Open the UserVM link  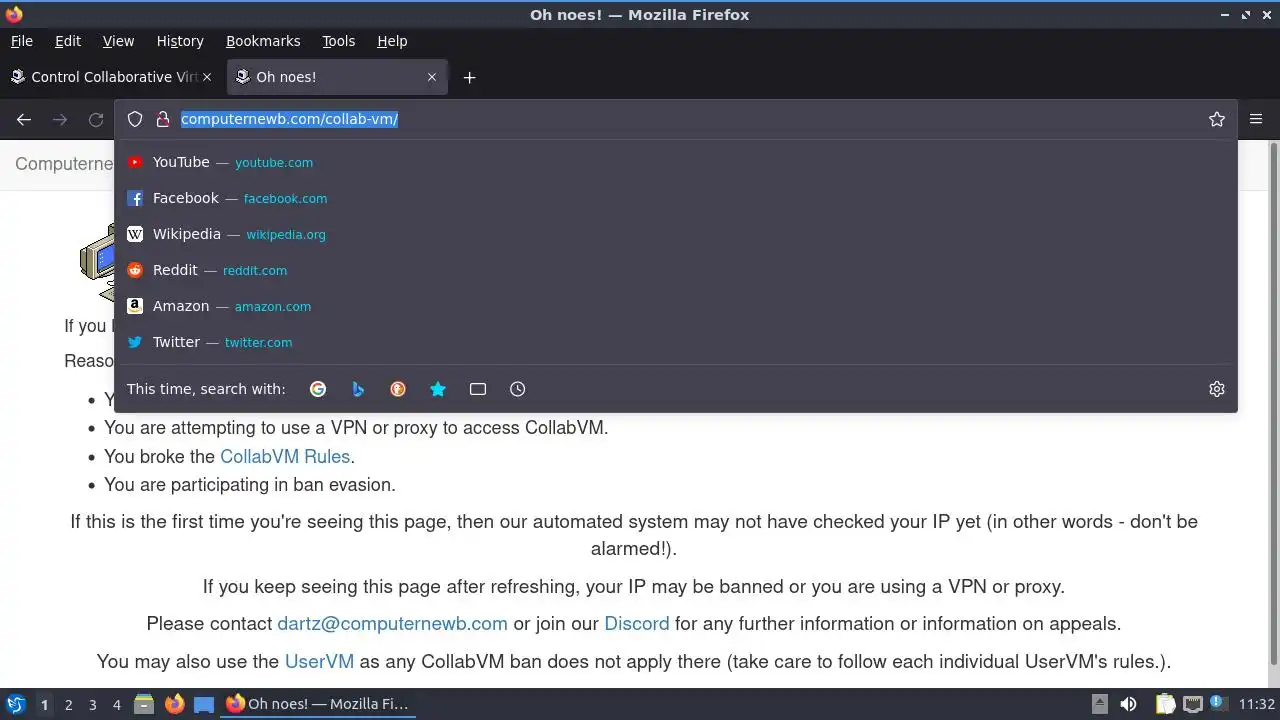point(319,661)
